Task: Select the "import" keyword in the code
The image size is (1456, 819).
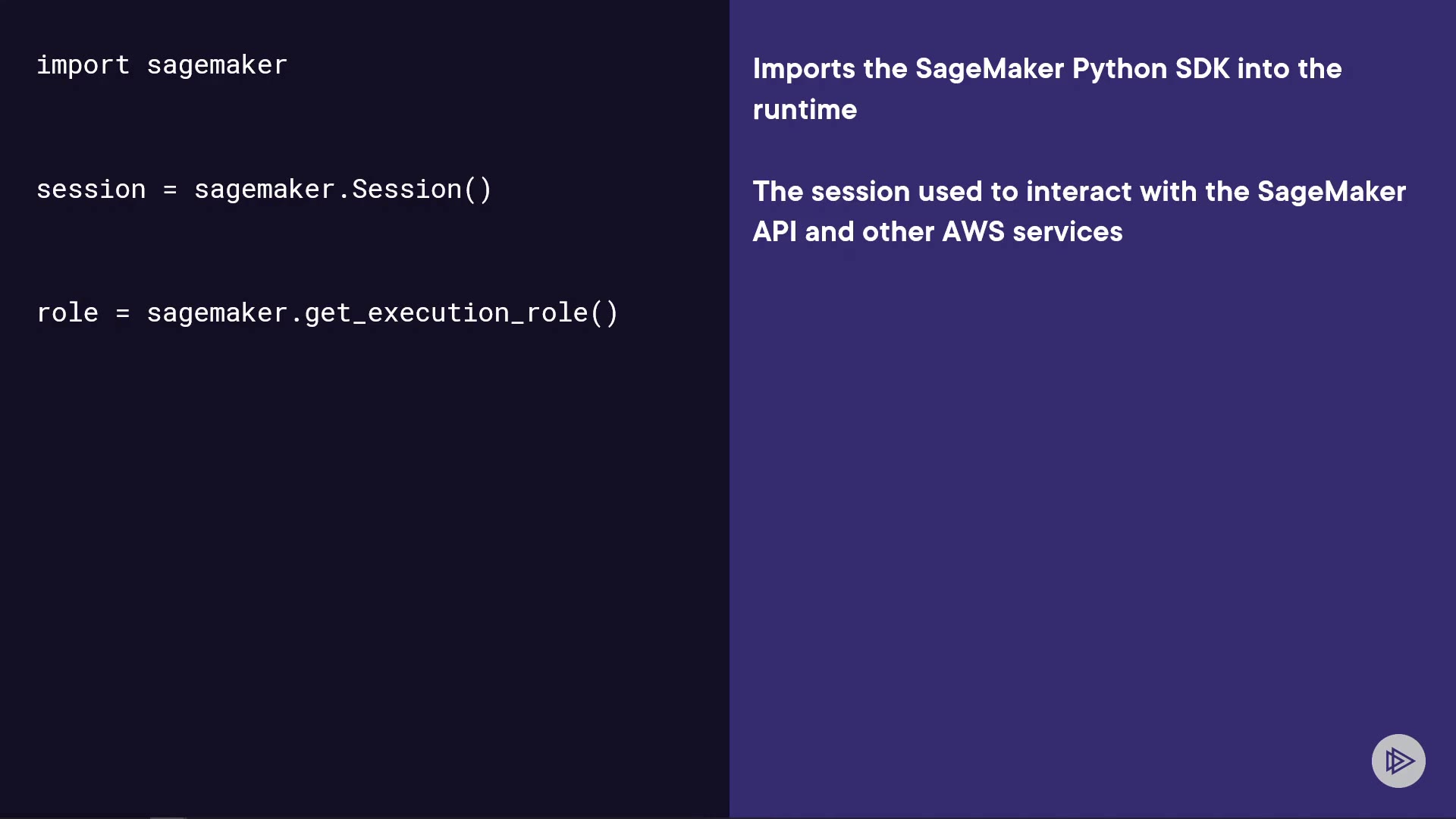Action: coord(83,65)
